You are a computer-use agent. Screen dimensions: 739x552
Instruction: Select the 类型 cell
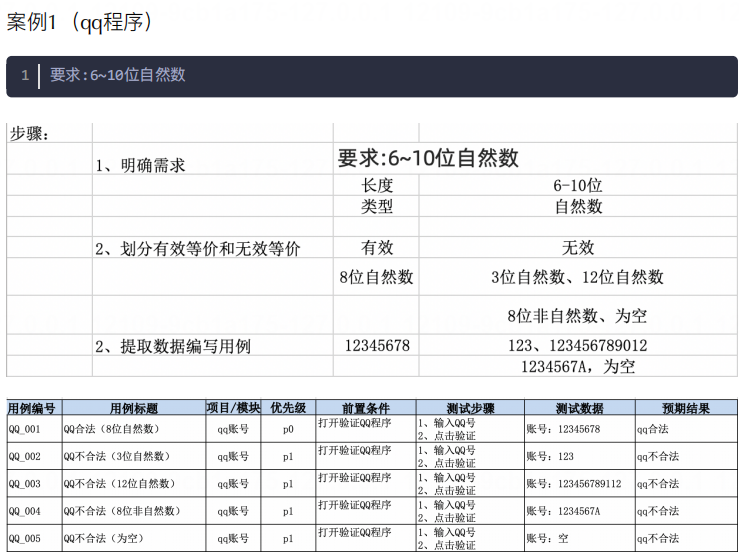377,206
